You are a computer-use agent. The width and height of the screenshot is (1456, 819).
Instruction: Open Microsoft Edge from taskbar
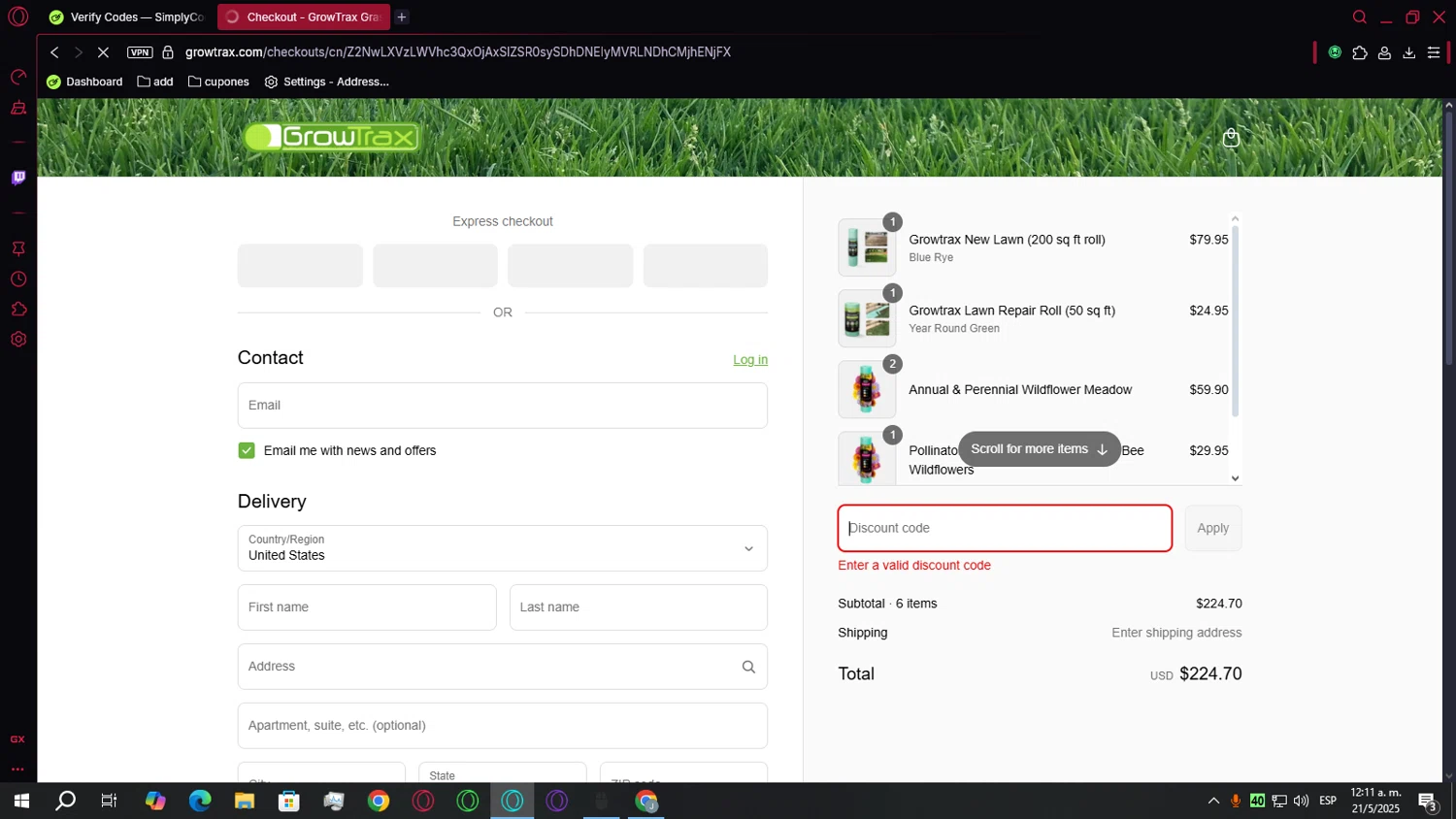pos(200,801)
